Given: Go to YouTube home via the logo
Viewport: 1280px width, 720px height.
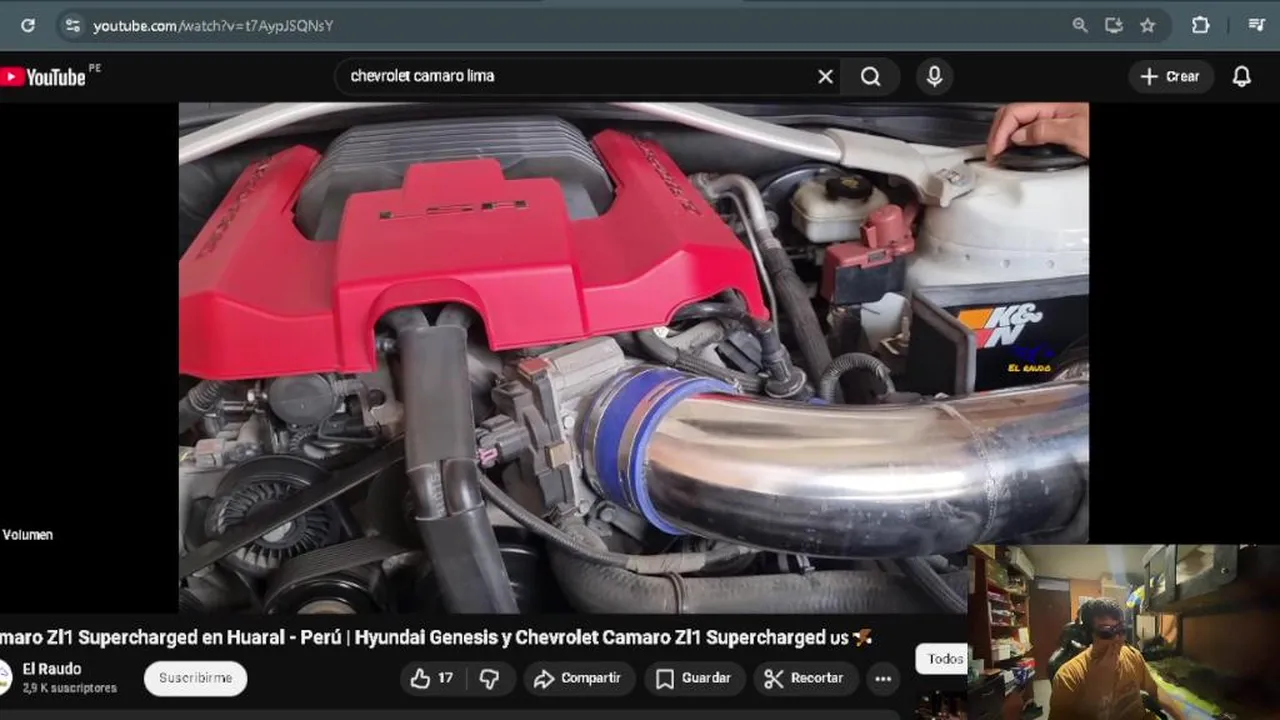Looking at the screenshot, I should point(43,77).
